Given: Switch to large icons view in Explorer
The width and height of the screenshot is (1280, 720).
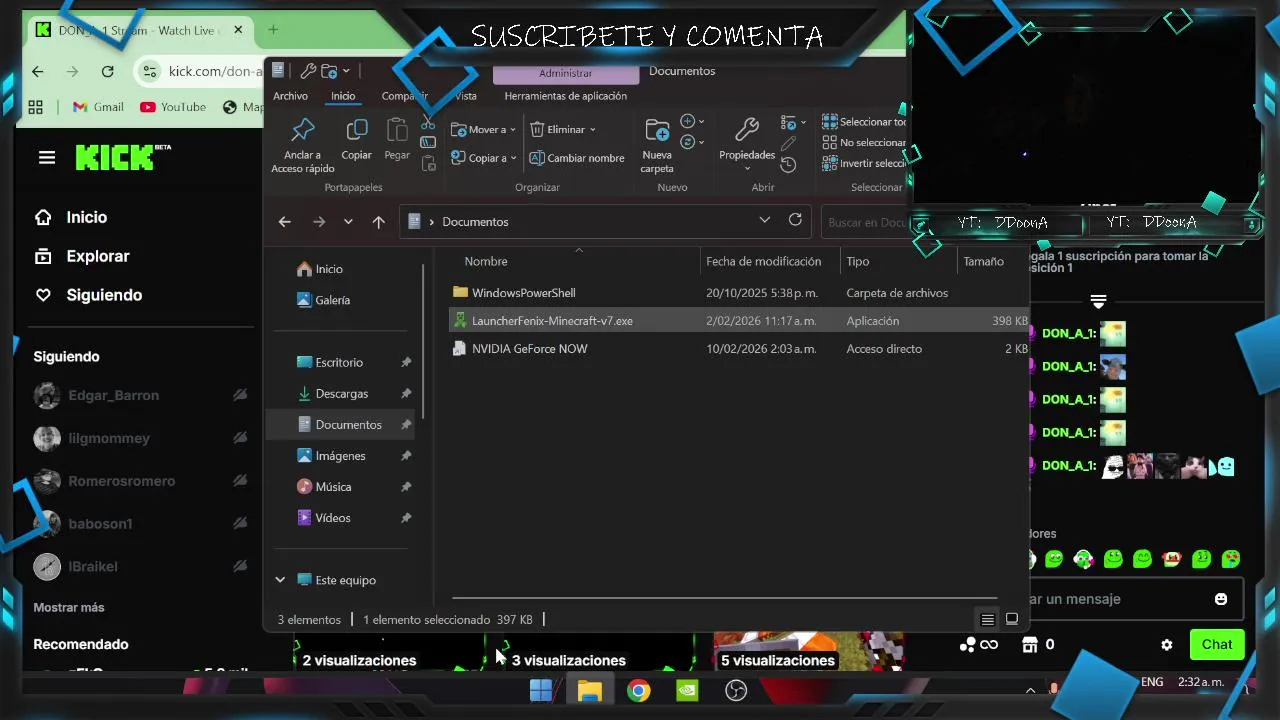Looking at the screenshot, I should tap(1011, 620).
